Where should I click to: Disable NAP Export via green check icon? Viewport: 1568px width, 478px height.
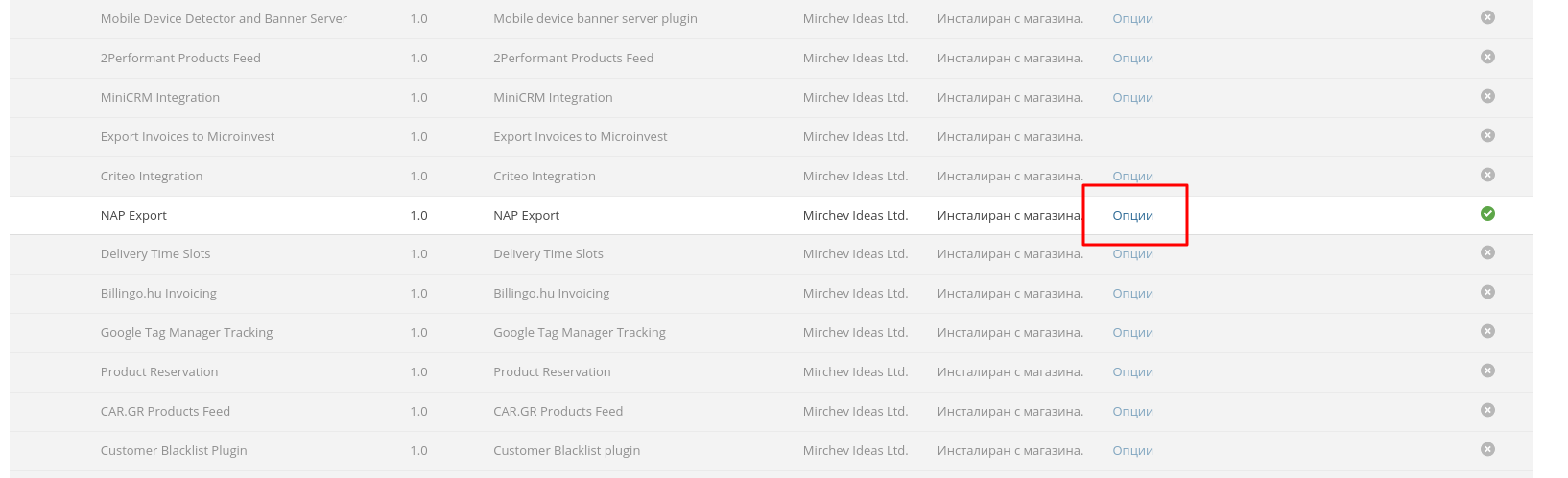pyautogui.click(x=1487, y=214)
